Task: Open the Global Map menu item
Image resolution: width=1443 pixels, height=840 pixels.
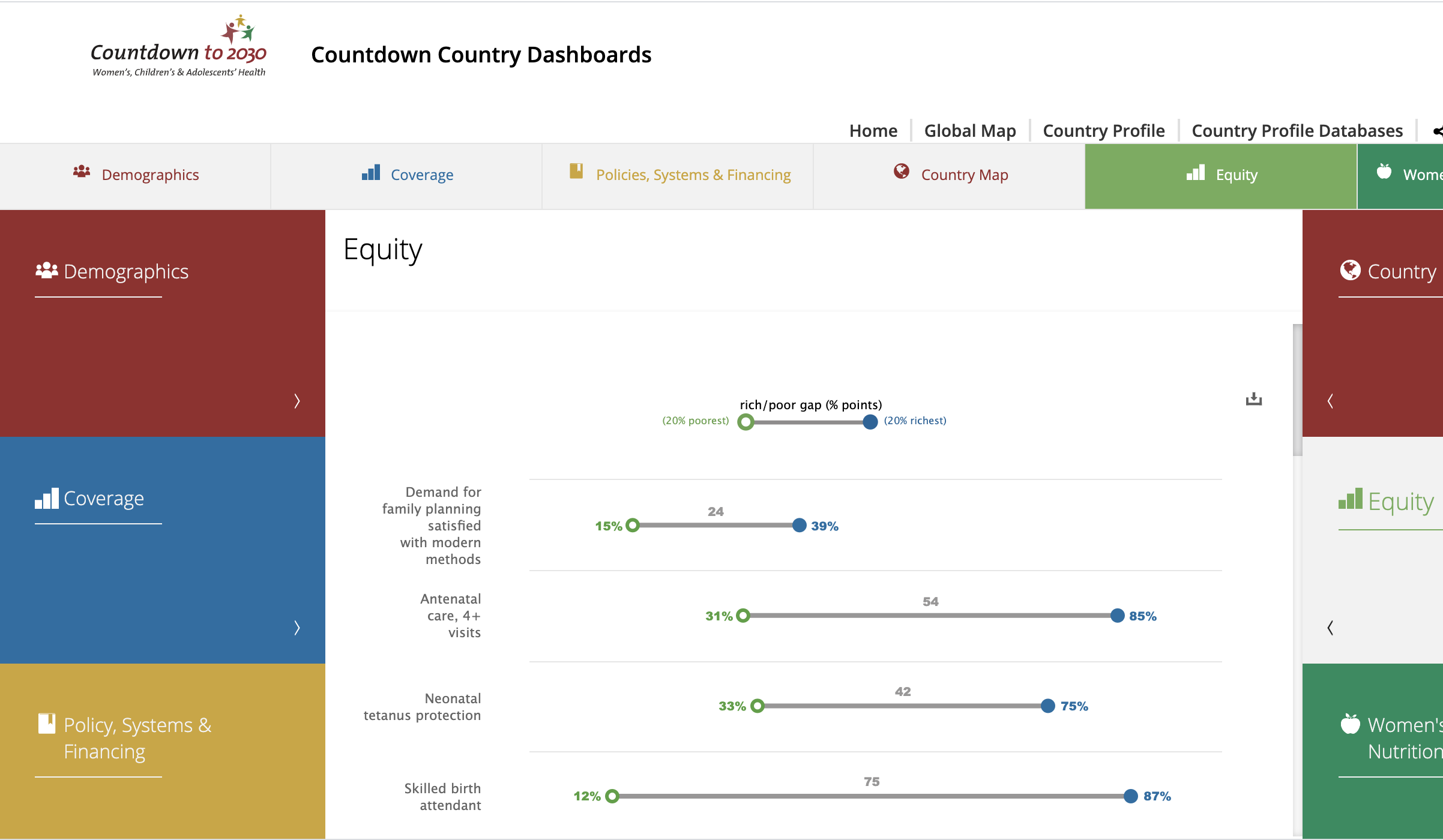Action: 970,130
